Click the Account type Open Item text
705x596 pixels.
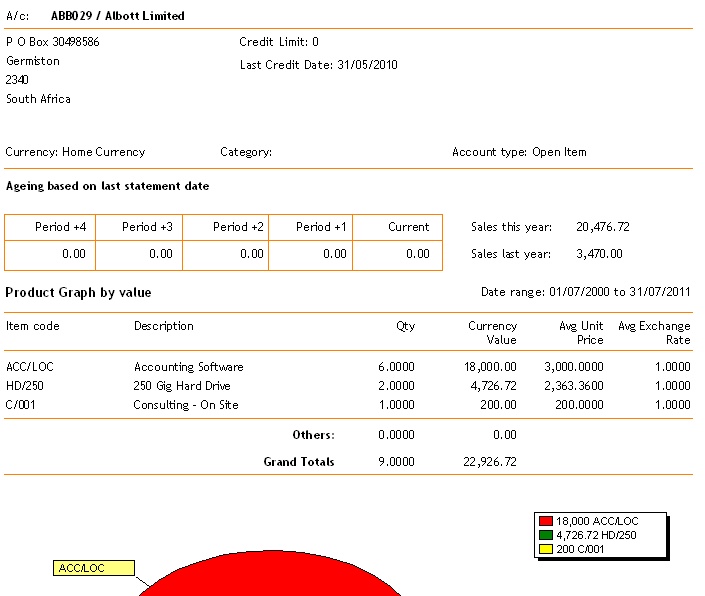click(x=519, y=152)
